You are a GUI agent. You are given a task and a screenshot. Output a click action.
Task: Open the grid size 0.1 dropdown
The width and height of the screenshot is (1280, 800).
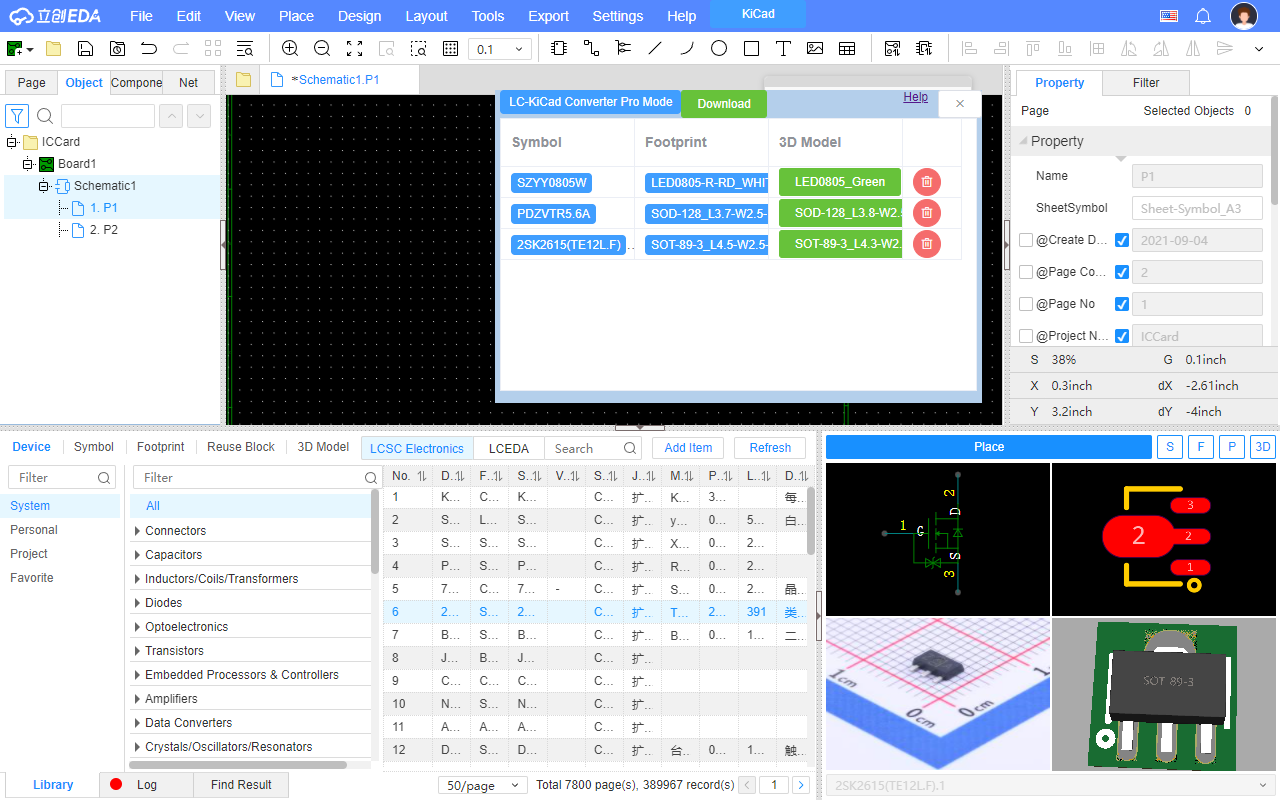(x=500, y=49)
